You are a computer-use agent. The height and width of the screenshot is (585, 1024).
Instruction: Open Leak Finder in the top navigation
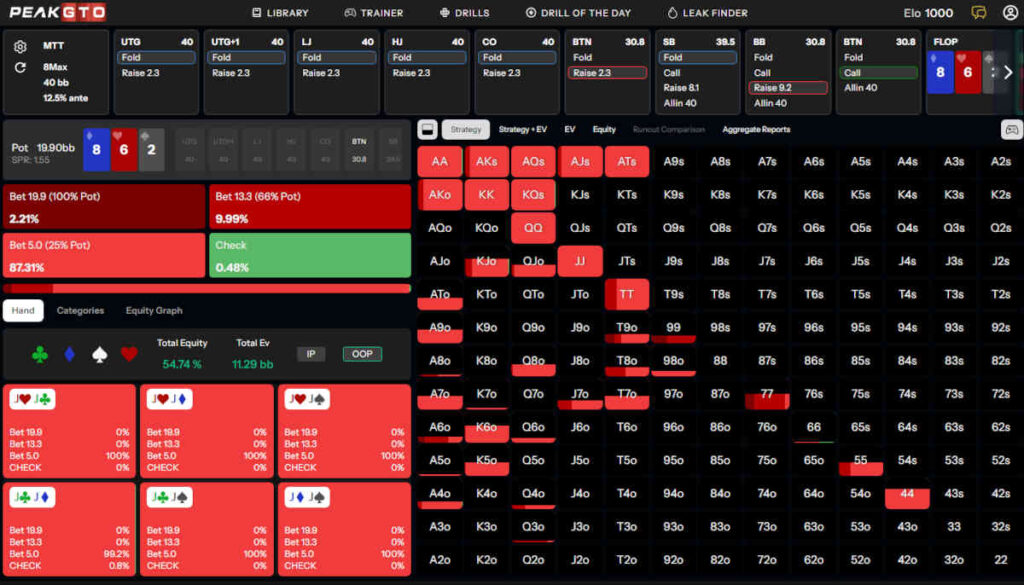point(706,13)
